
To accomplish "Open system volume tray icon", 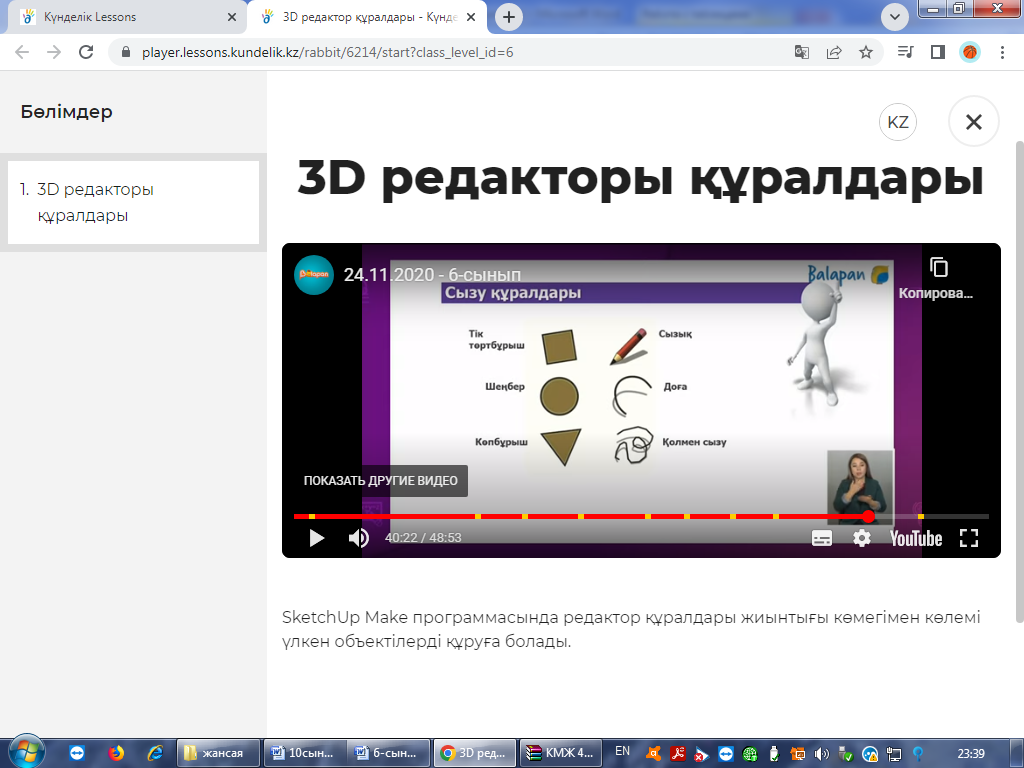I will point(822,754).
